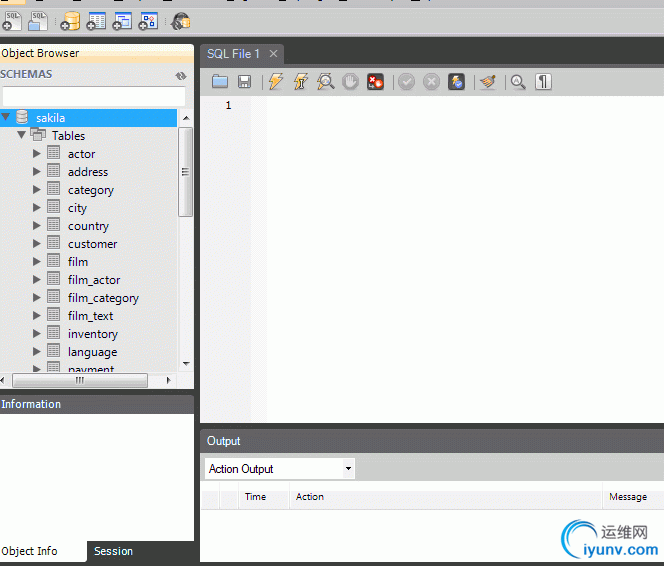
Task: Select the inventory table
Action: [93, 334]
